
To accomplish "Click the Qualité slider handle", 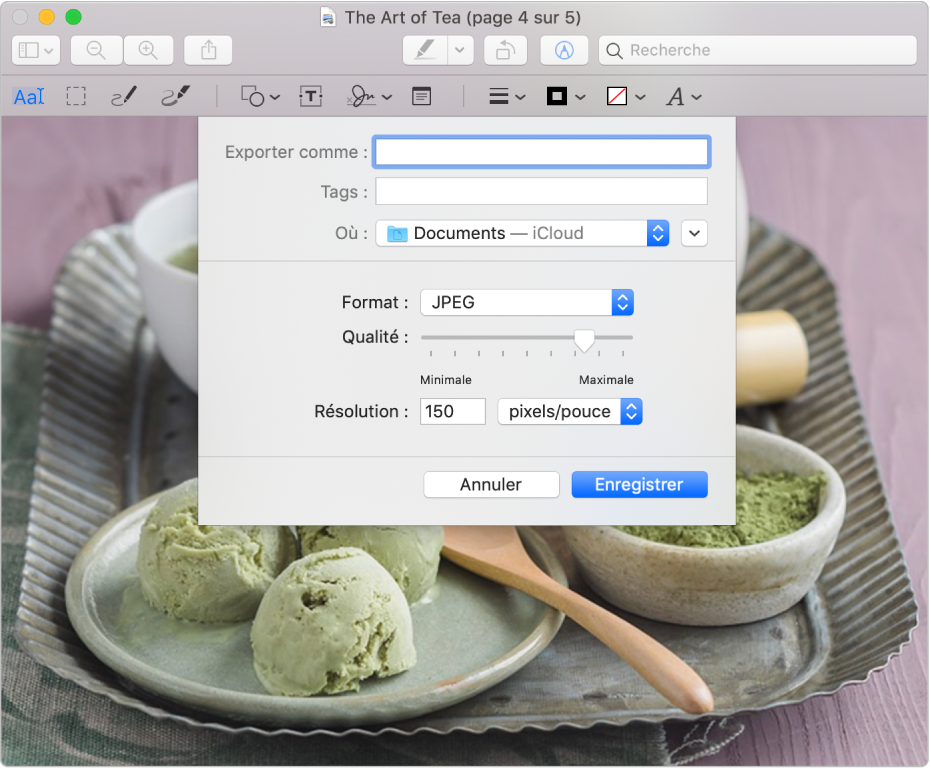I will [584, 341].
